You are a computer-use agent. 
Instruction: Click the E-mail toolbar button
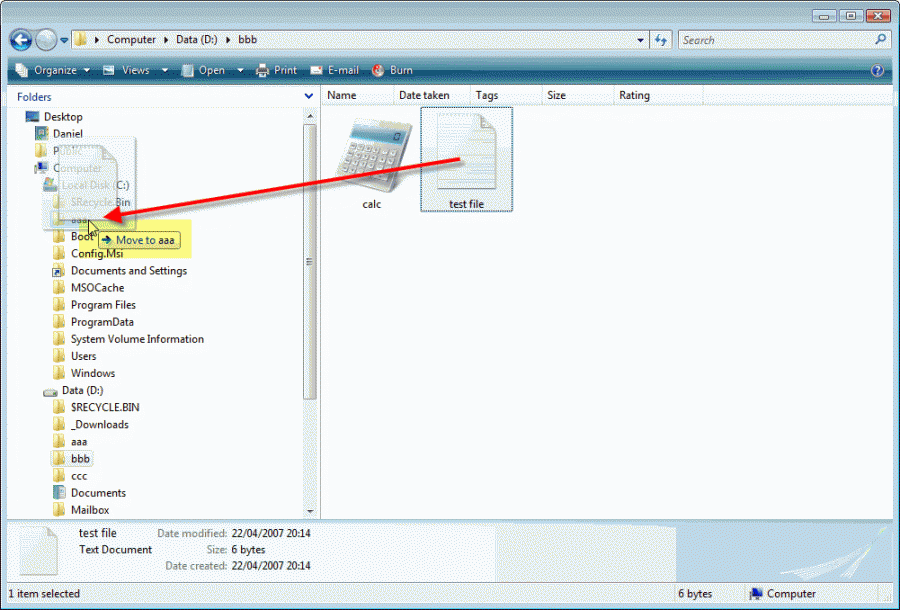(x=335, y=70)
